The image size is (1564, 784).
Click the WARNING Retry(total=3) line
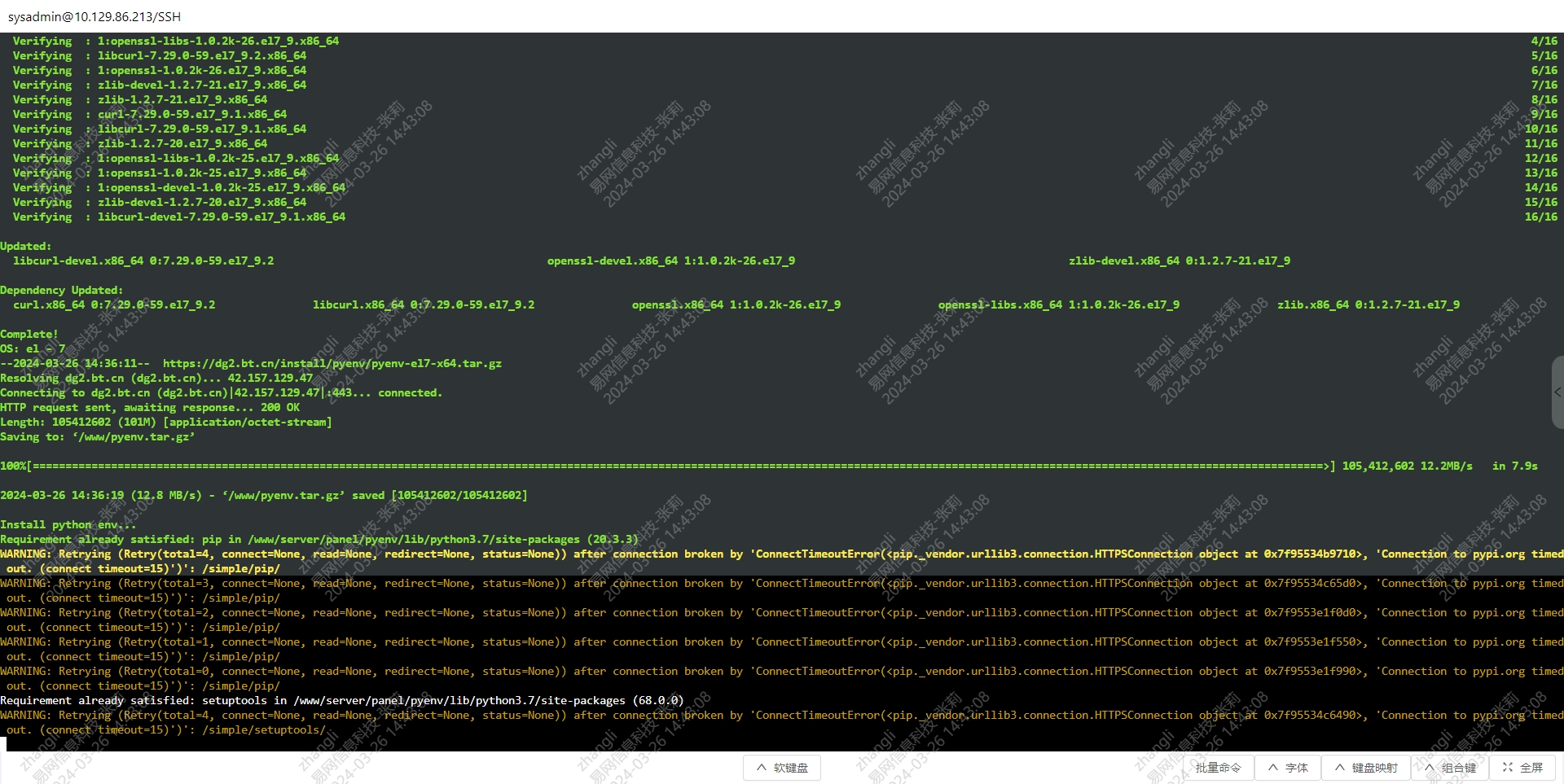[x=782, y=590]
